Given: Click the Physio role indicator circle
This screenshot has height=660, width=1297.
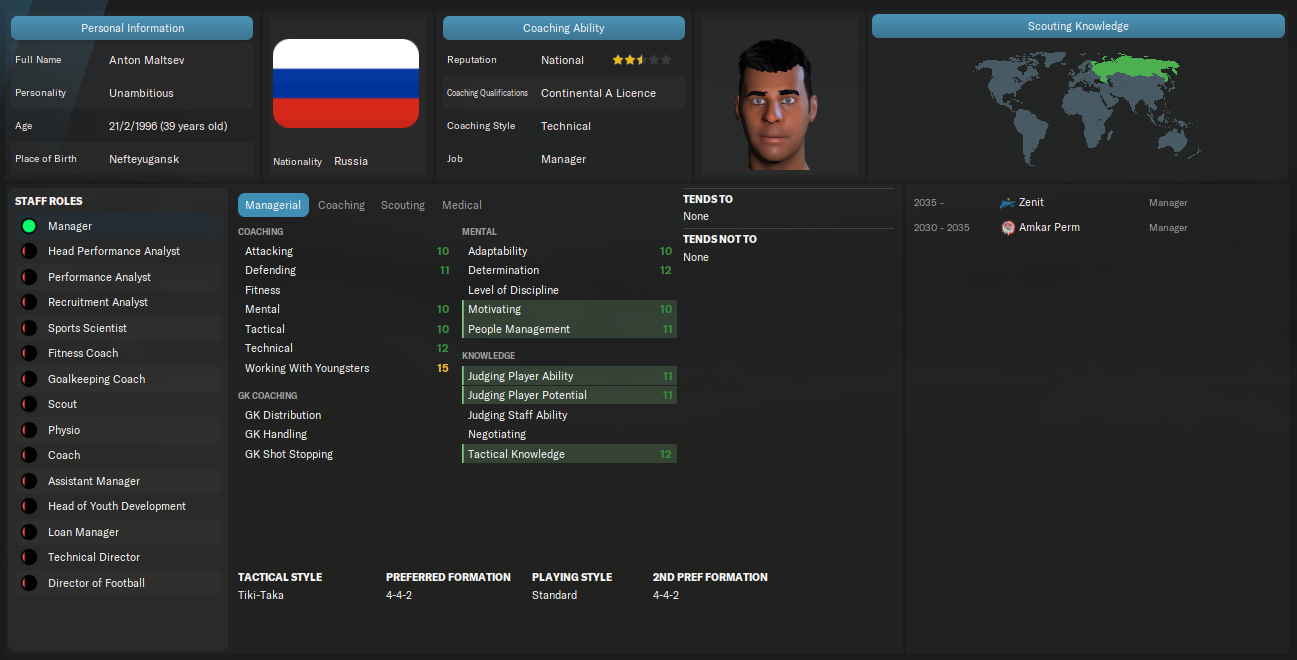Looking at the screenshot, I should [29, 430].
